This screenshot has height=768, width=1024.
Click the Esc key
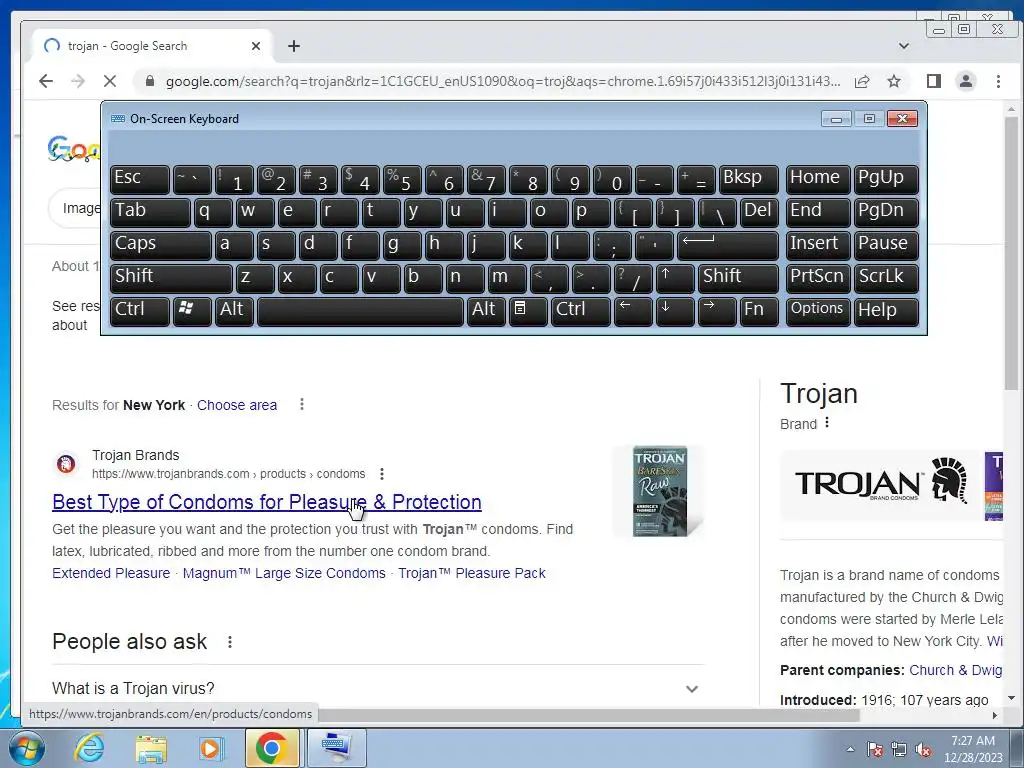pos(139,180)
